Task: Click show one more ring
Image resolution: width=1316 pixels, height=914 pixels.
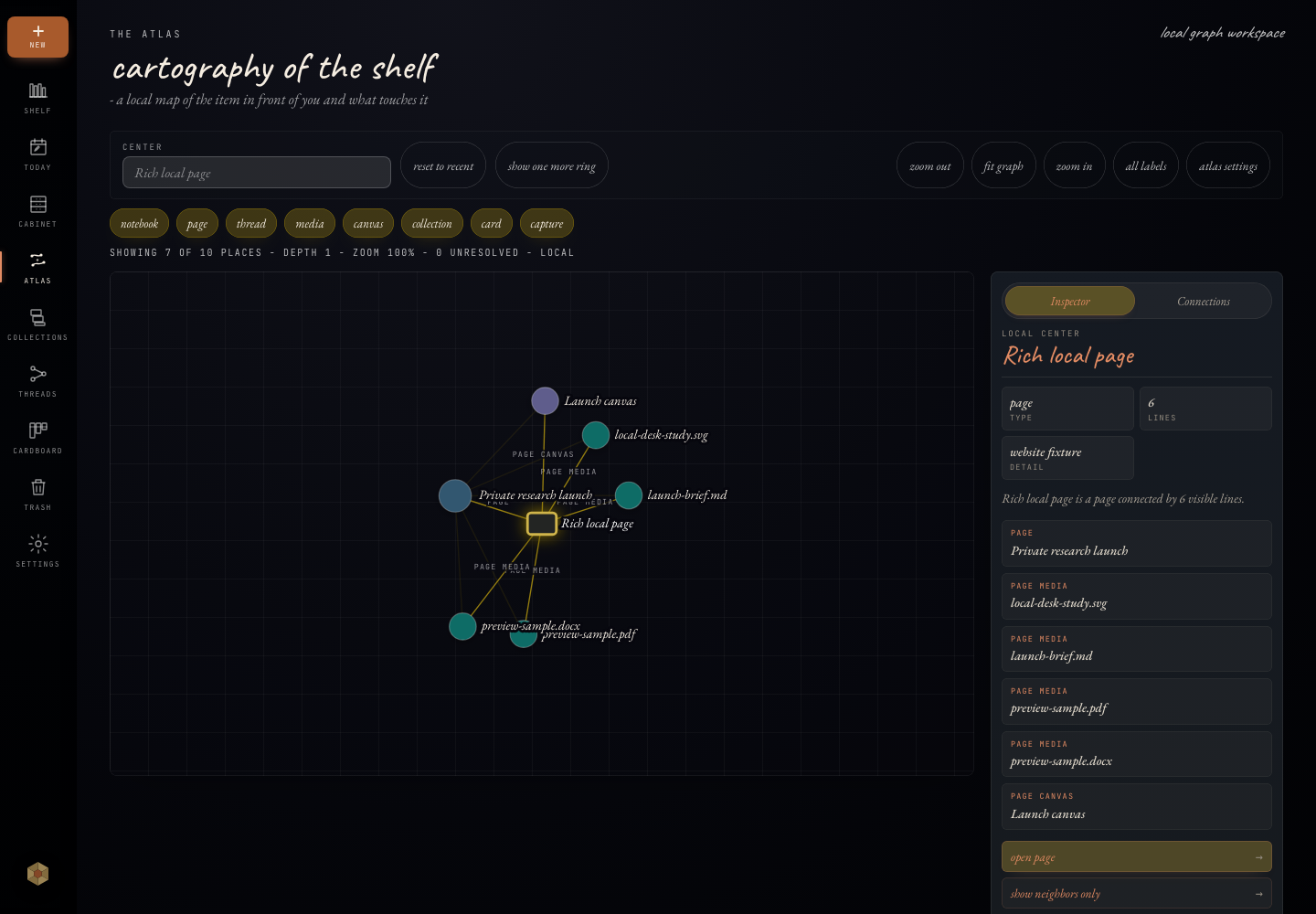Action: click(552, 165)
